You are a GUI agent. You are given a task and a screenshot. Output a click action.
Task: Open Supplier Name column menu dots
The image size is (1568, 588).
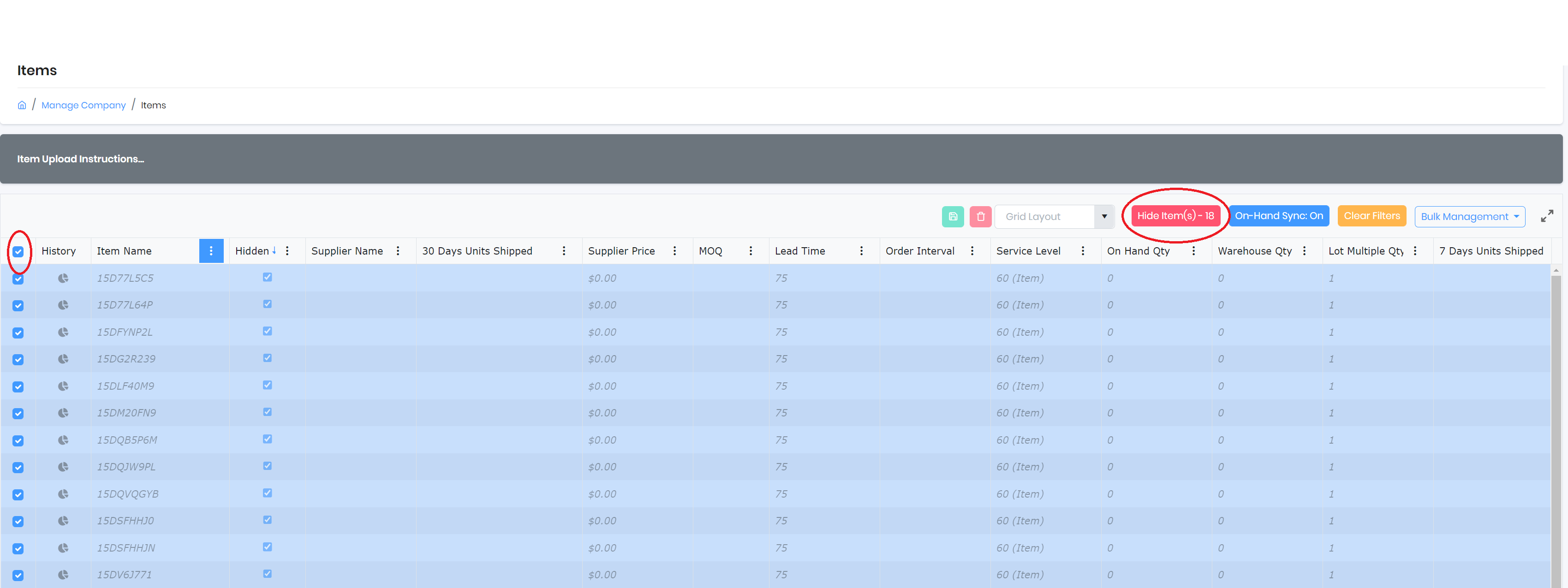398,251
